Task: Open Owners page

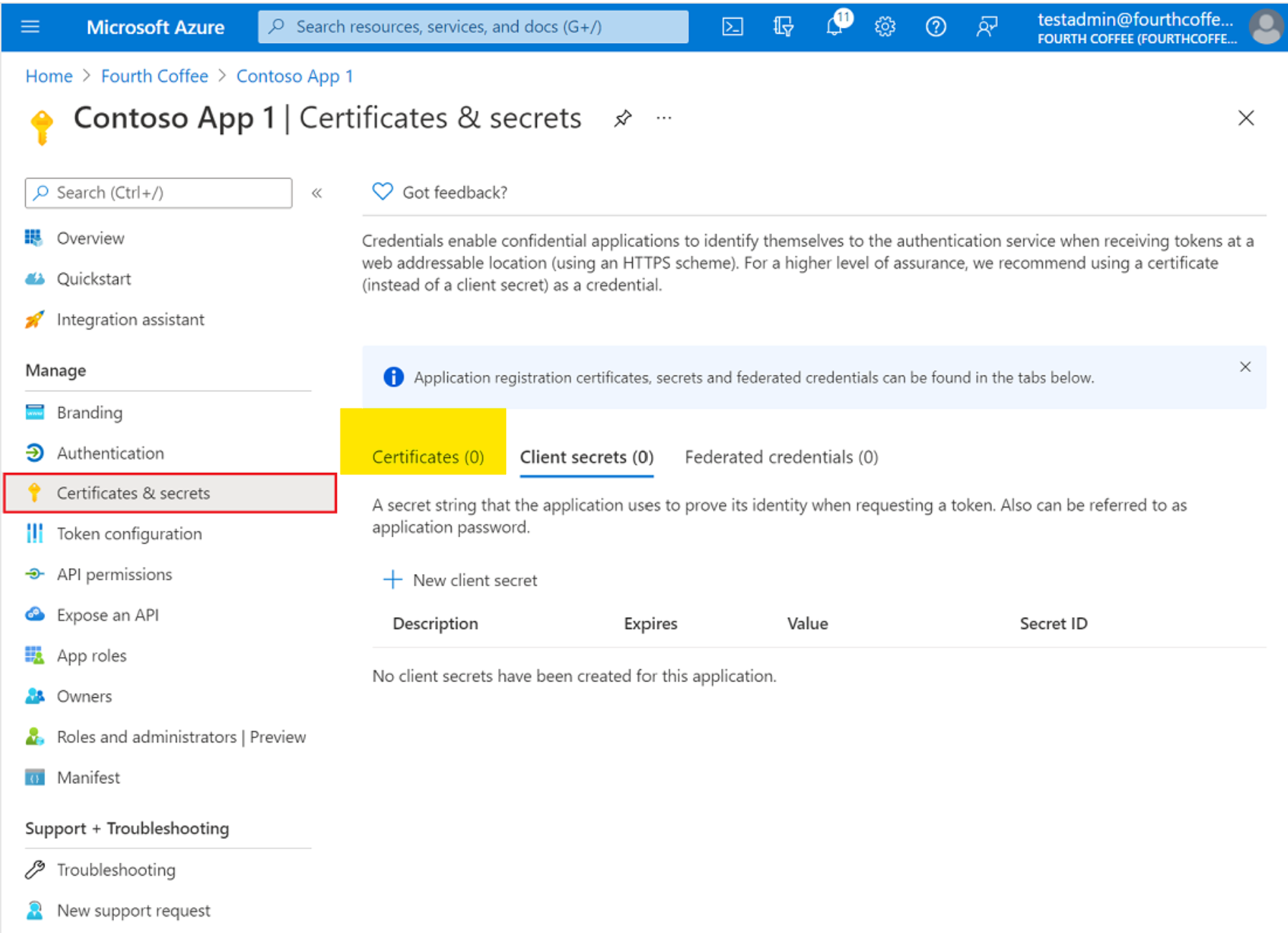Action: tap(84, 697)
